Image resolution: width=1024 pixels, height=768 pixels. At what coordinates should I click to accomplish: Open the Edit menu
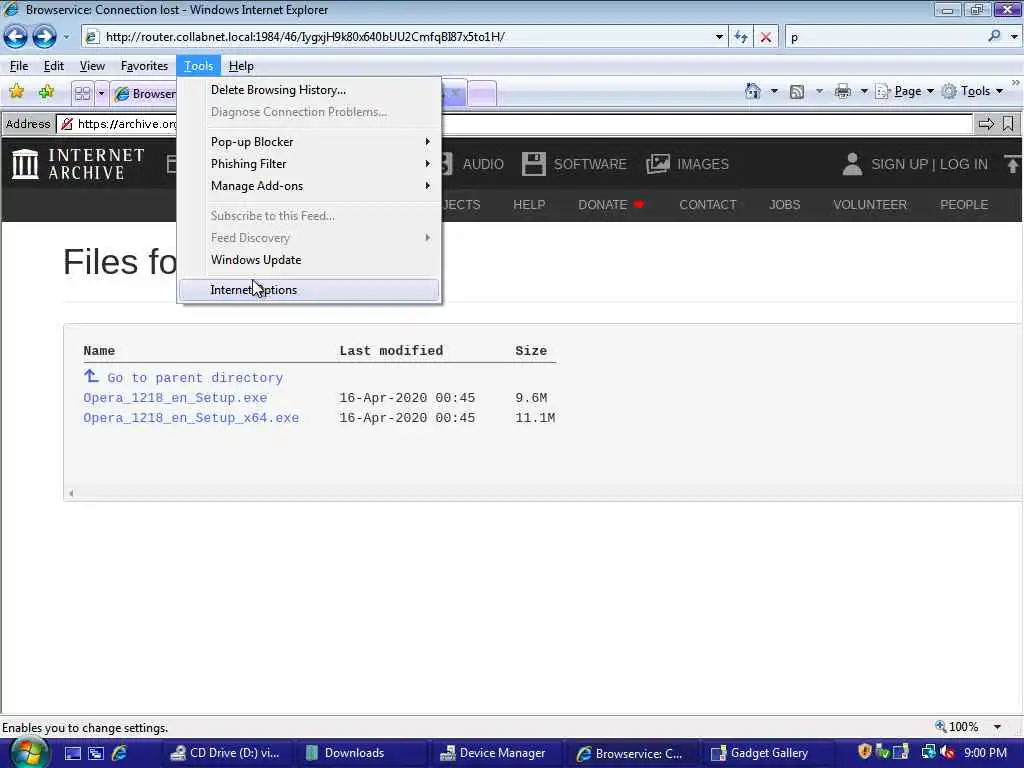pyautogui.click(x=54, y=66)
